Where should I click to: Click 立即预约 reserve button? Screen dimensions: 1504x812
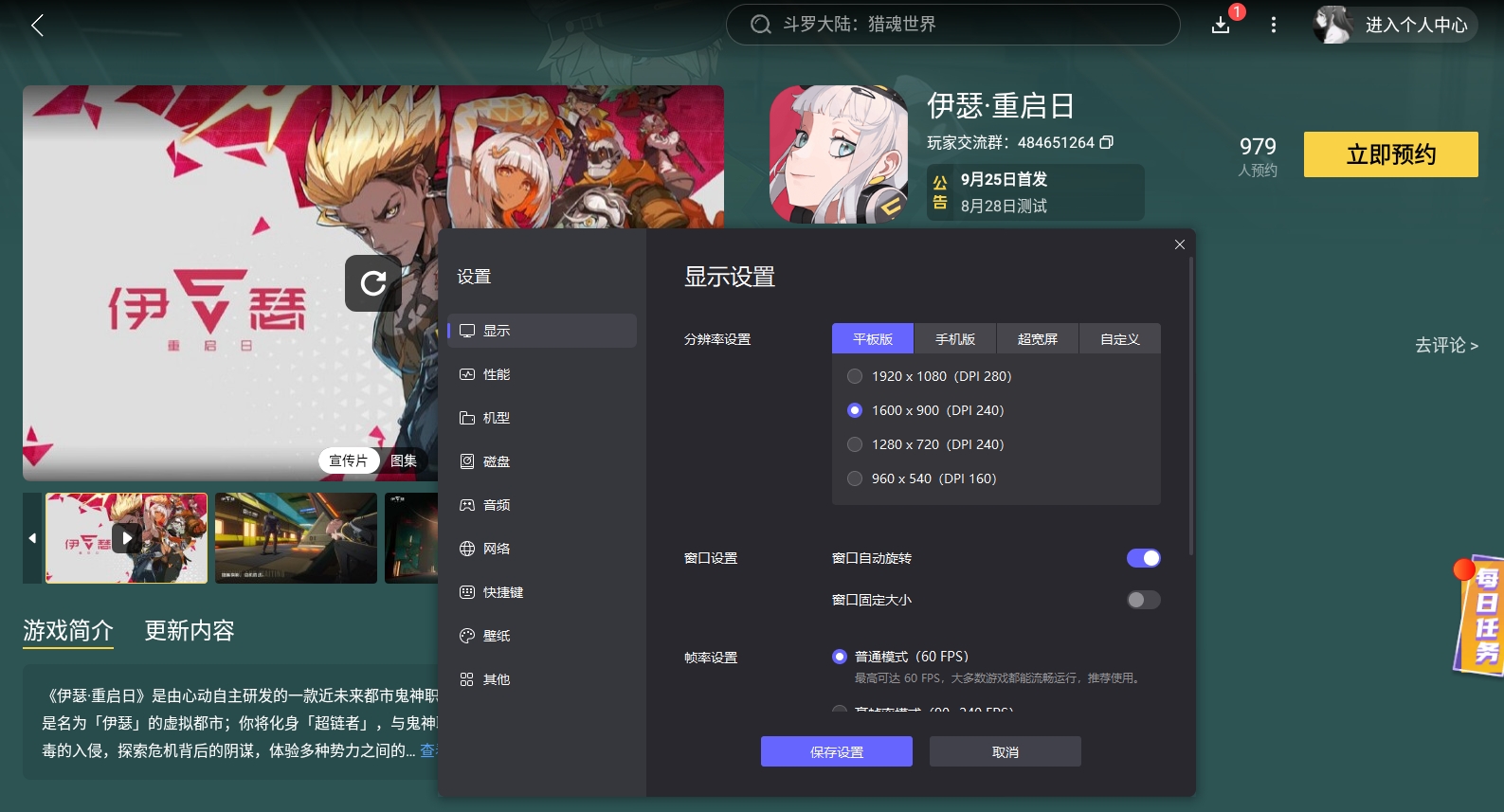[x=1391, y=154]
